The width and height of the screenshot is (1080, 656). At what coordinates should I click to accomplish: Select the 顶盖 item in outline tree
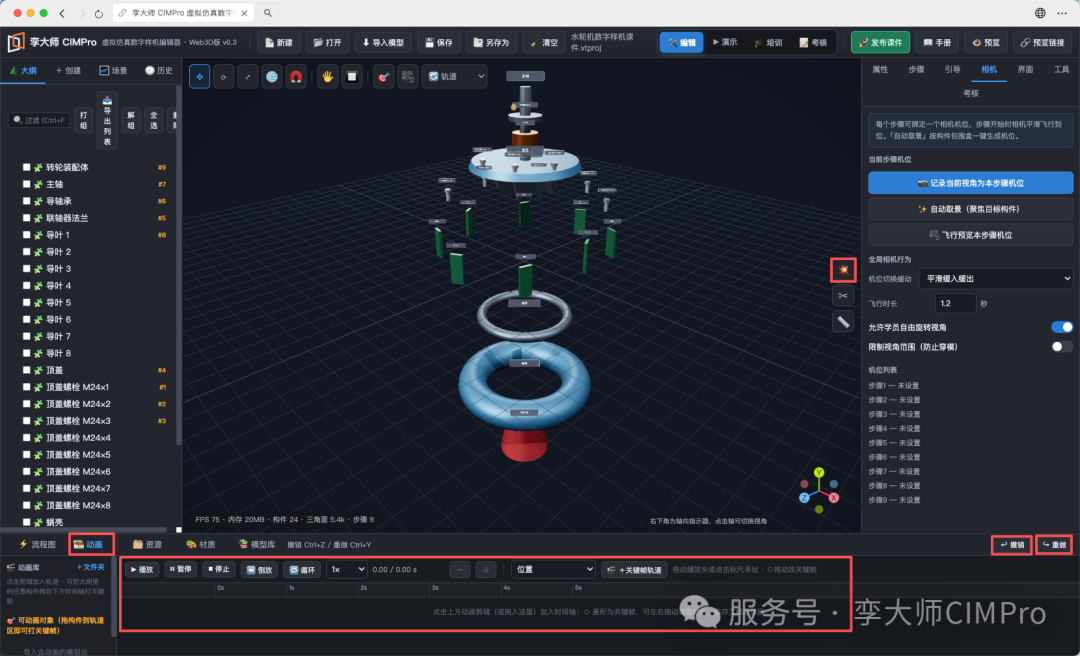(x=54, y=370)
